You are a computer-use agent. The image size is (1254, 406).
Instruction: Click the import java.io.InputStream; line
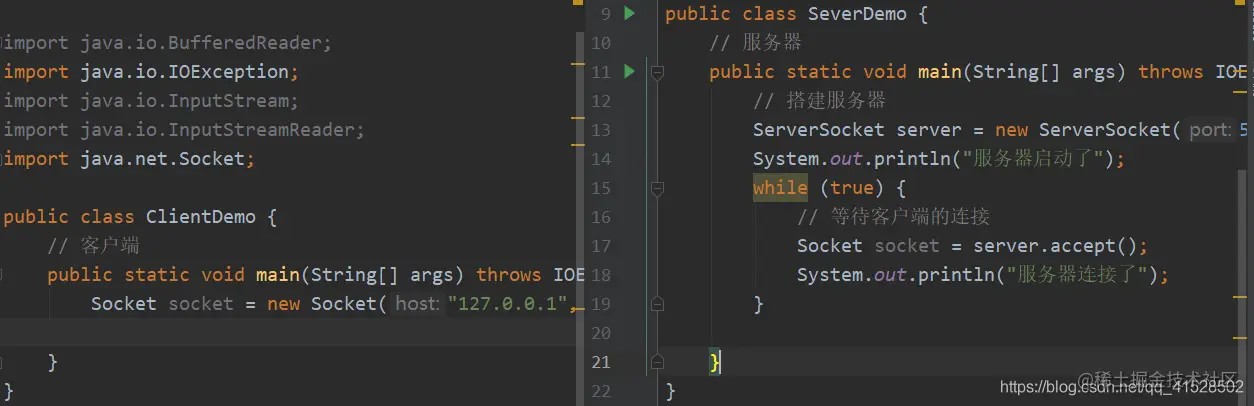point(151,101)
